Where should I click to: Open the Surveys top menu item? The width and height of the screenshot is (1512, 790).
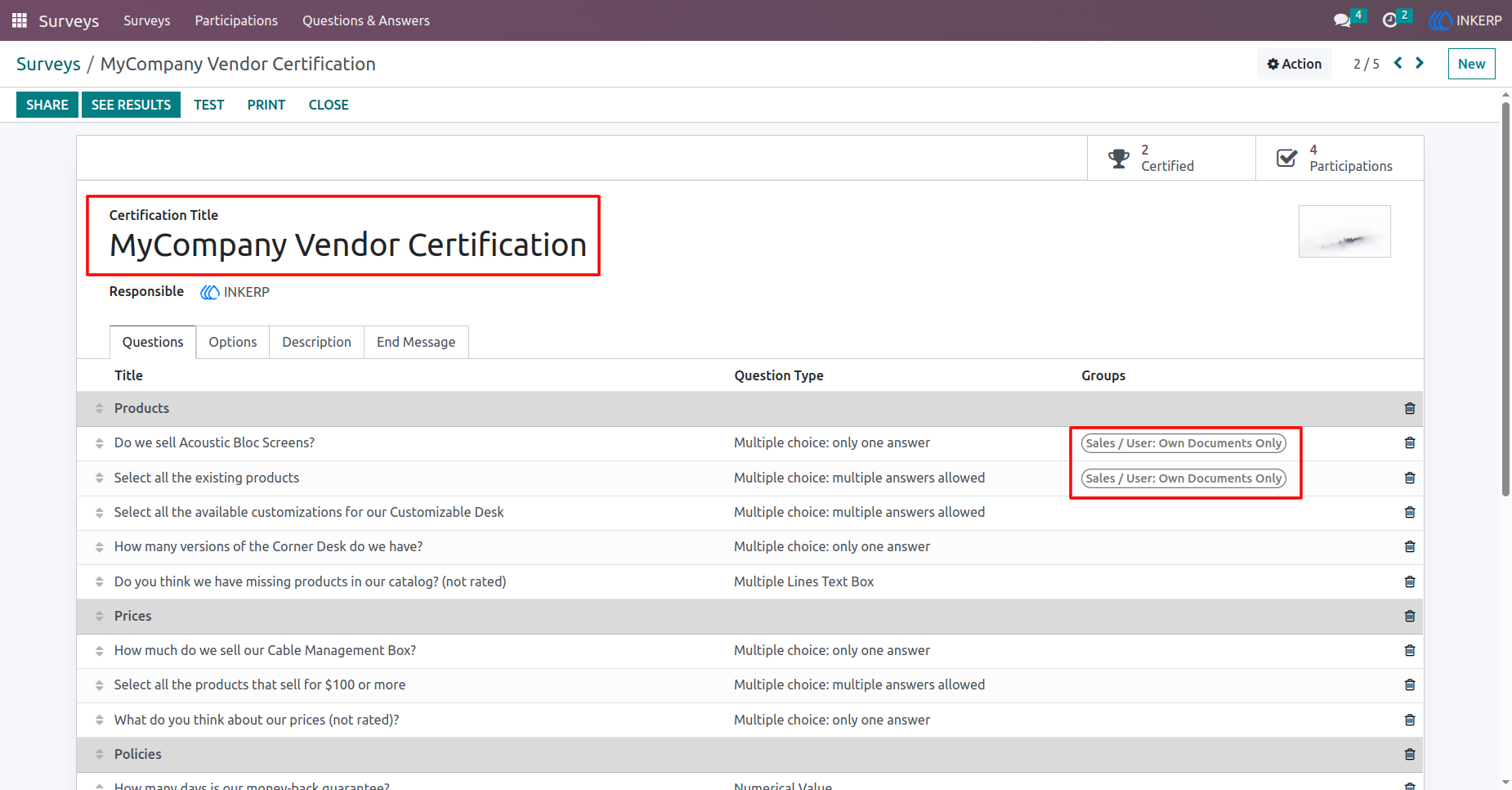[147, 20]
